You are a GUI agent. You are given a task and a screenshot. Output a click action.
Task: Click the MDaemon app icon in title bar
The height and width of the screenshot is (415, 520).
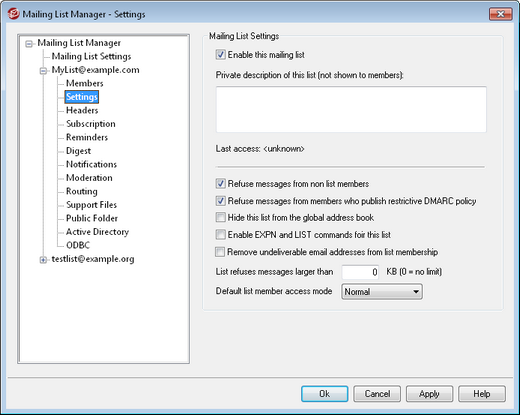[13, 14]
